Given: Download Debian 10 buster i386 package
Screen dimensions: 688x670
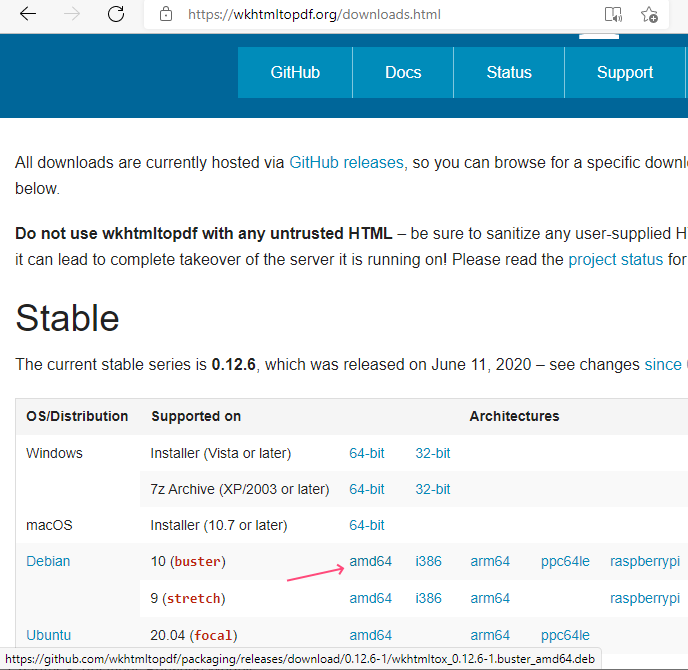Looking at the screenshot, I should coord(429,561).
